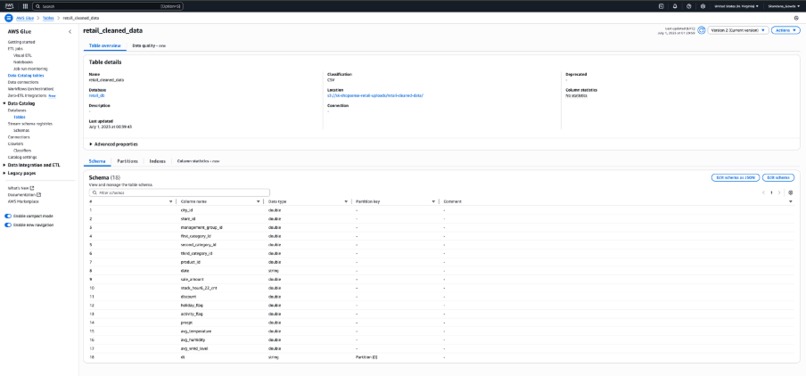Image resolution: width=806 pixels, height=376 pixels.
Task: Open the notifications bell icon
Action: click(675, 6)
